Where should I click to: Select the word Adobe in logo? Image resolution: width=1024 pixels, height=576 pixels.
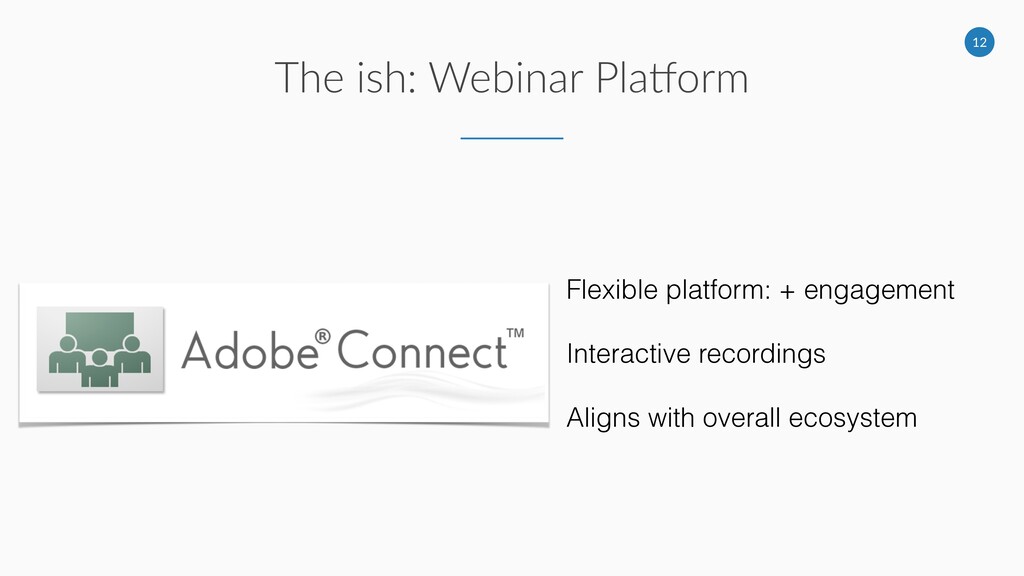(248, 353)
